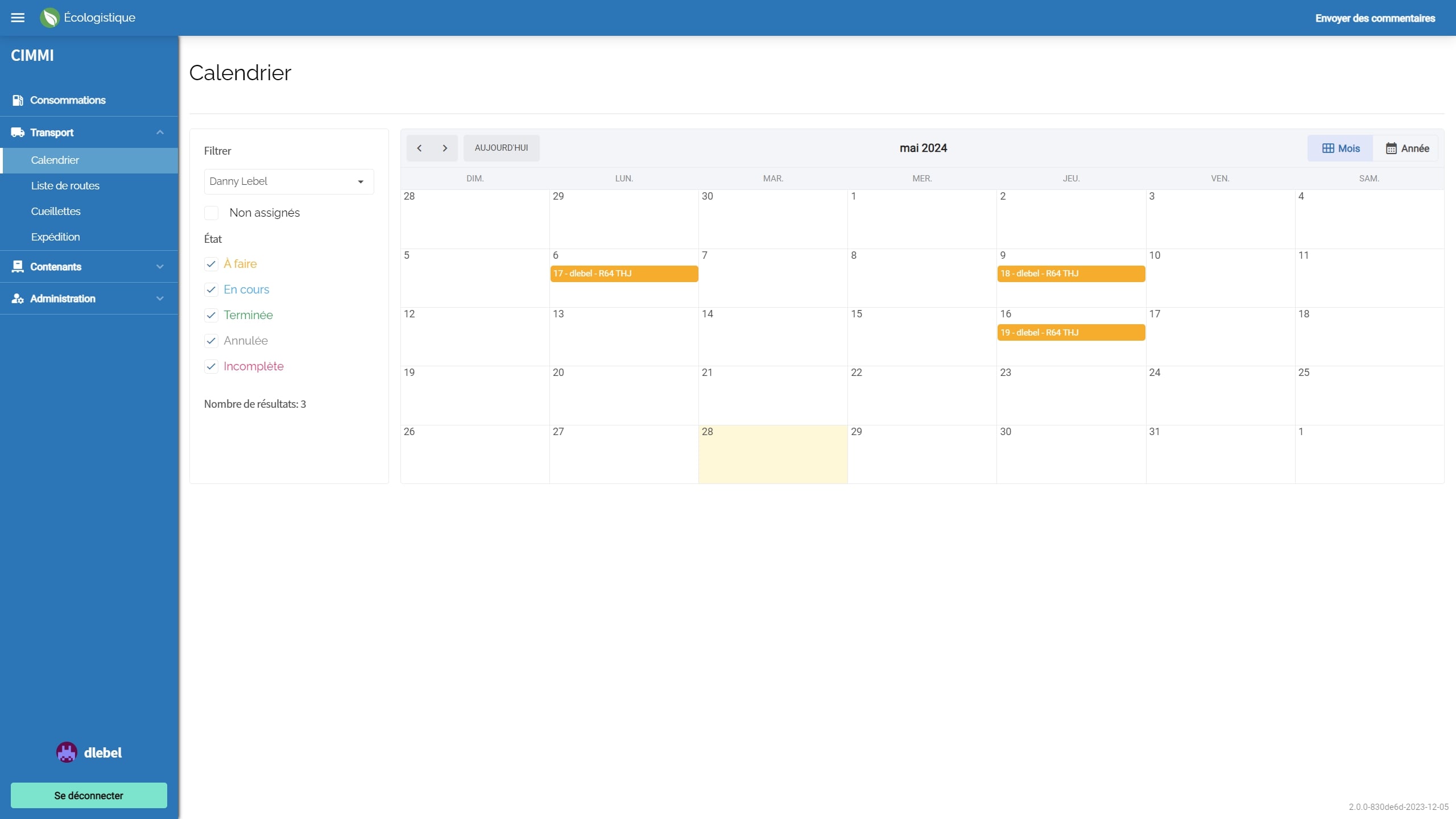This screenshot has width=1456, height=819.
Task: Uncheck the À faire state filter
Action: tap(211, 264)
